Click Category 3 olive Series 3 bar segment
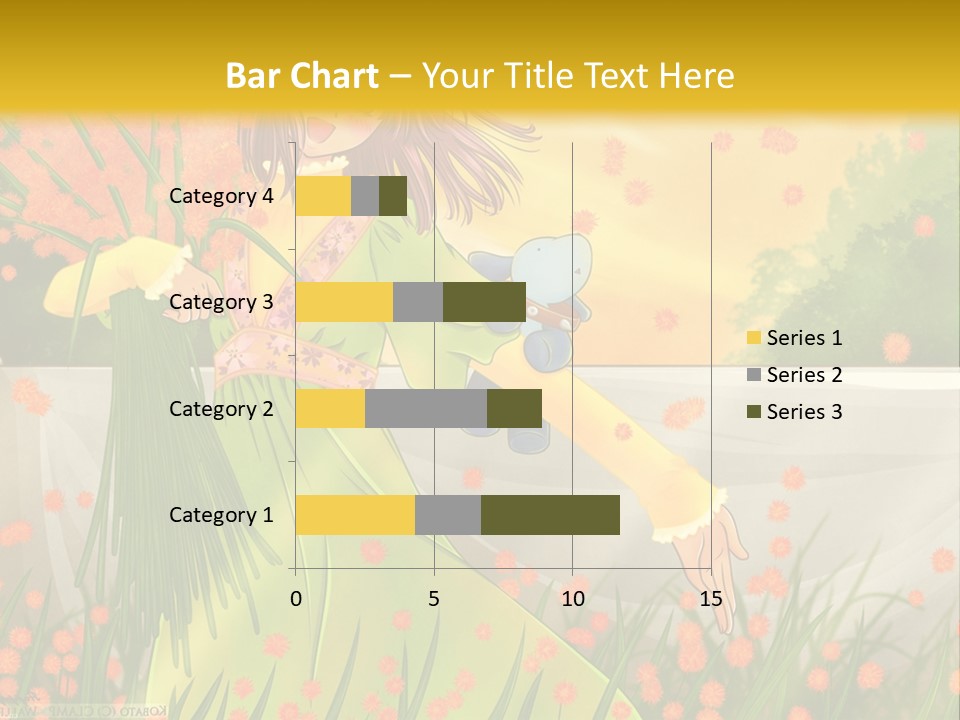The width and height of the screenshot is (960, 720). point(484,302)
